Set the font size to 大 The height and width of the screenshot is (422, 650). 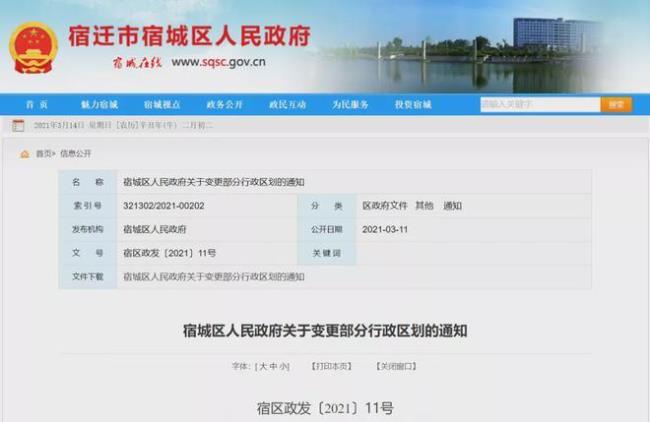263,366
